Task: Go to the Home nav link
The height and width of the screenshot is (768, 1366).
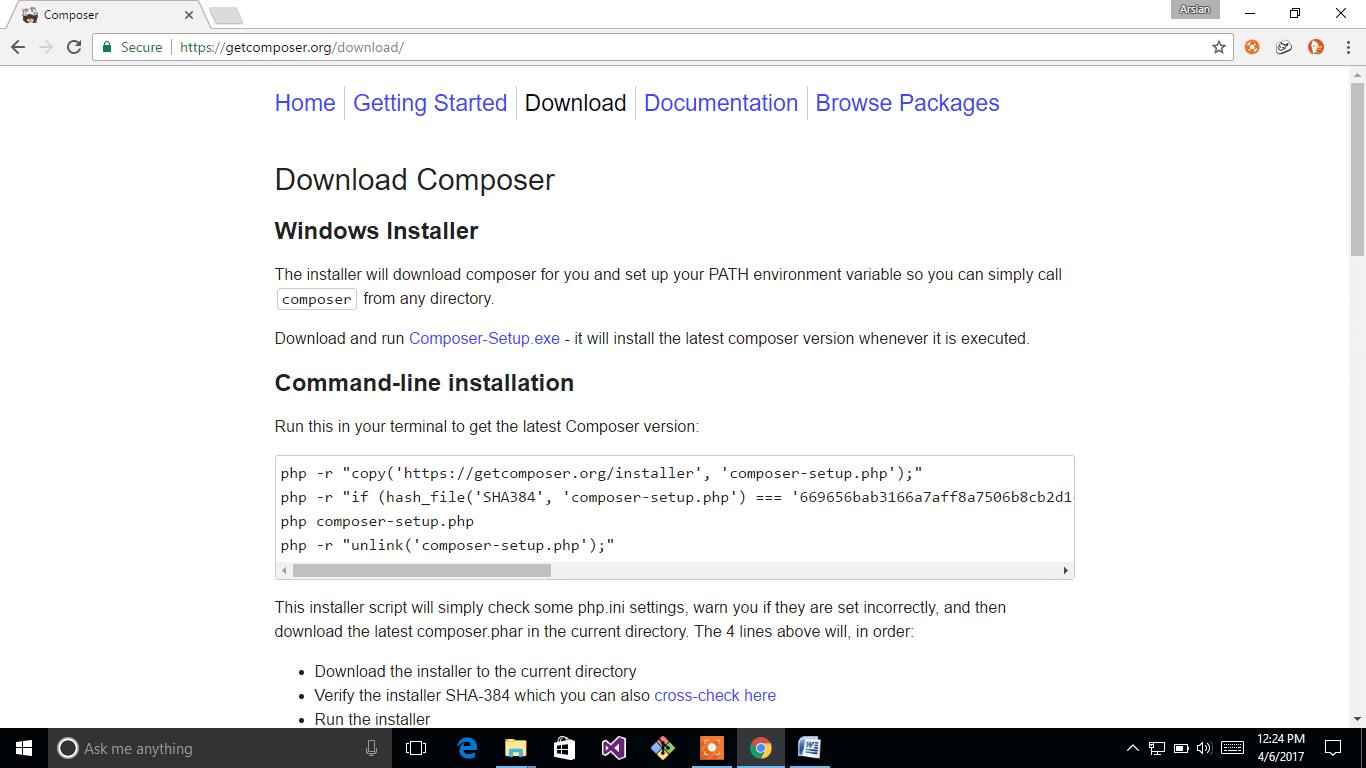Action: [305, 103]
